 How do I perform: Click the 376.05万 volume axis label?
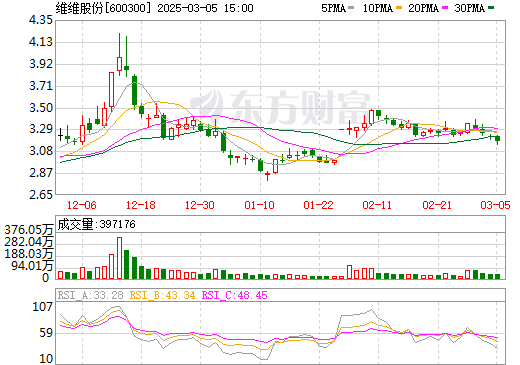(29, 230)
